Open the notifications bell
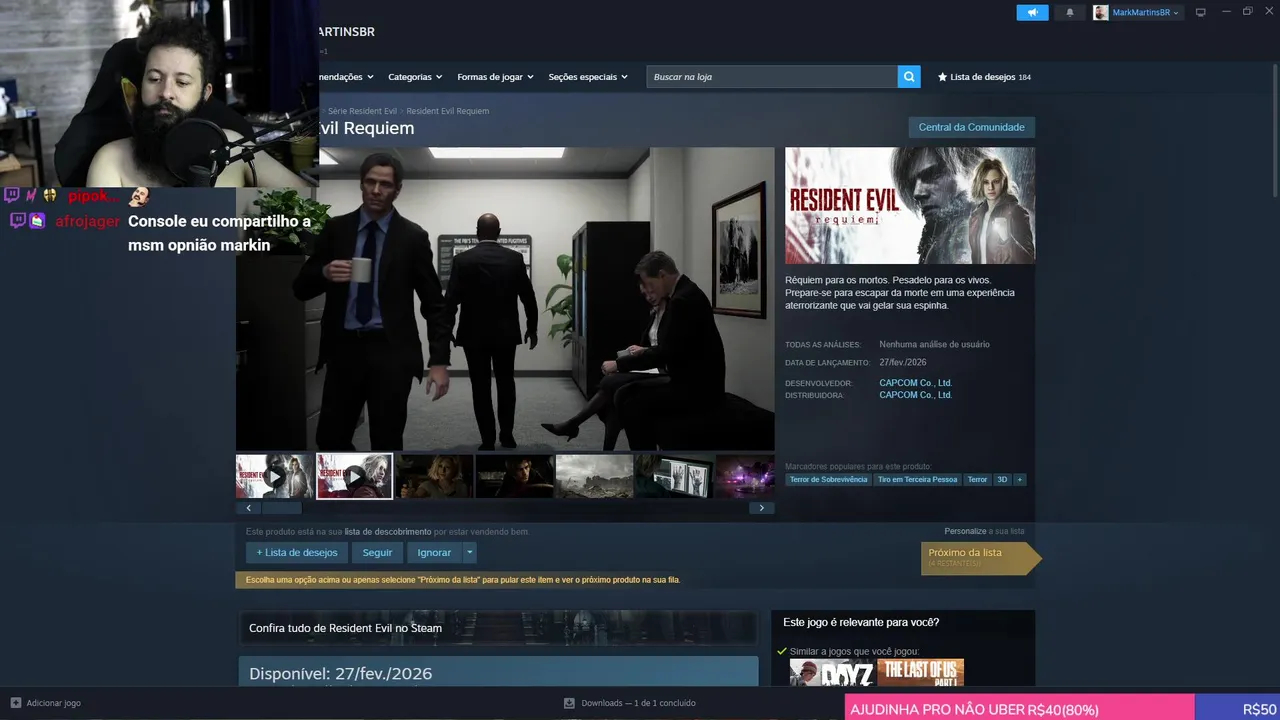Image resolution: width=1280 pixels, height=720 pixels. point(1070,13)
